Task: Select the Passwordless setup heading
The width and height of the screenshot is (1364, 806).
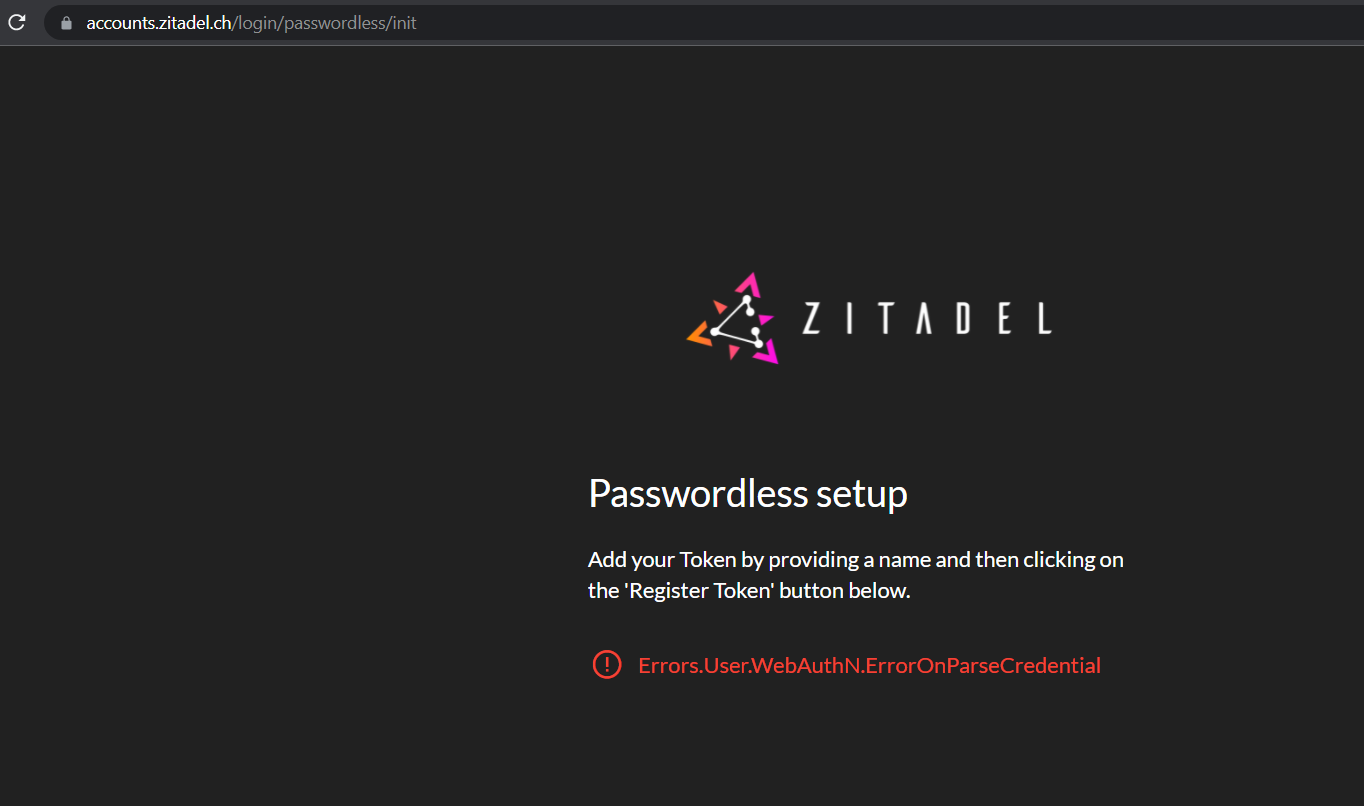Action: coord(747,493)
